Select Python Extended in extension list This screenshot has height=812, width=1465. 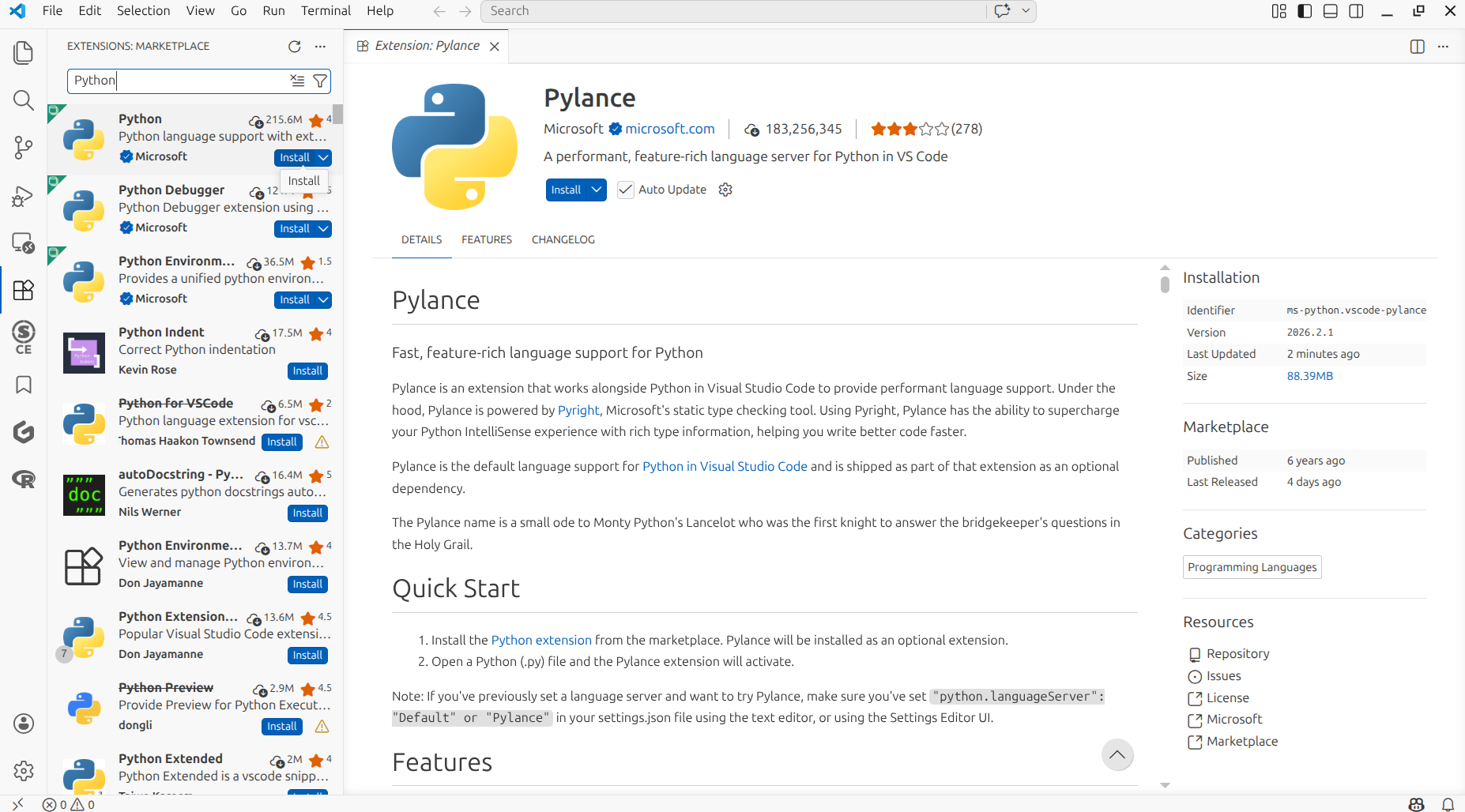point(195,773)
